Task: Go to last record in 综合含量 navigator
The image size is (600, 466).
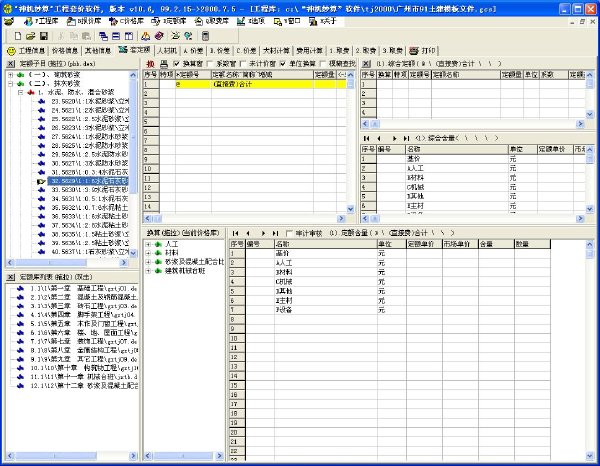Action: tap(406, 138)
